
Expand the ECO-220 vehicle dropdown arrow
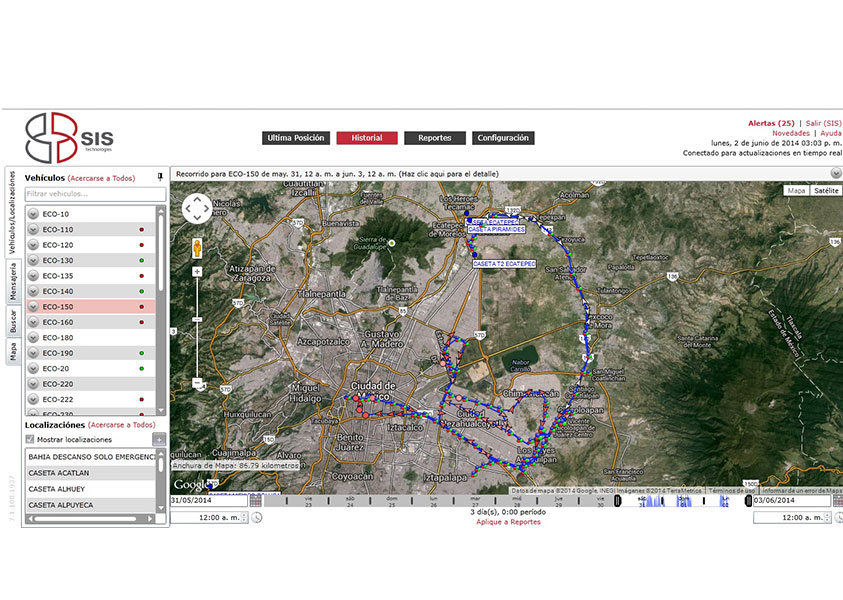click(x=33, y=384)
